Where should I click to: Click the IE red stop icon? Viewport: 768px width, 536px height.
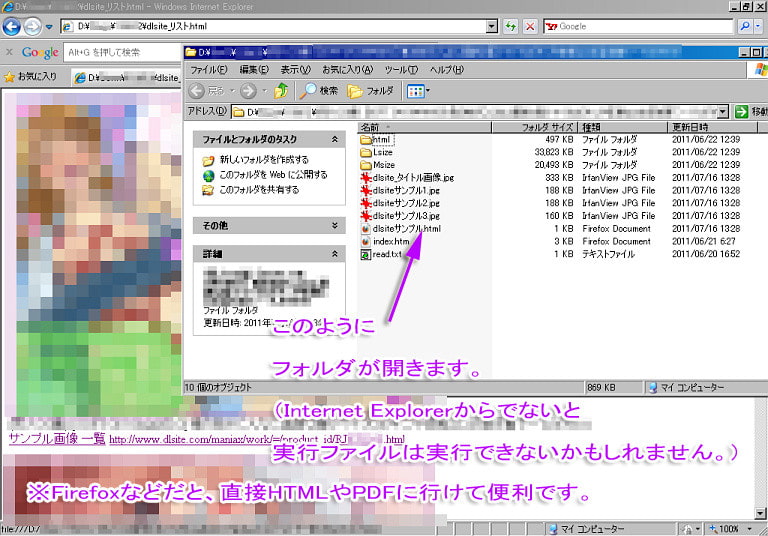[530, 26]
